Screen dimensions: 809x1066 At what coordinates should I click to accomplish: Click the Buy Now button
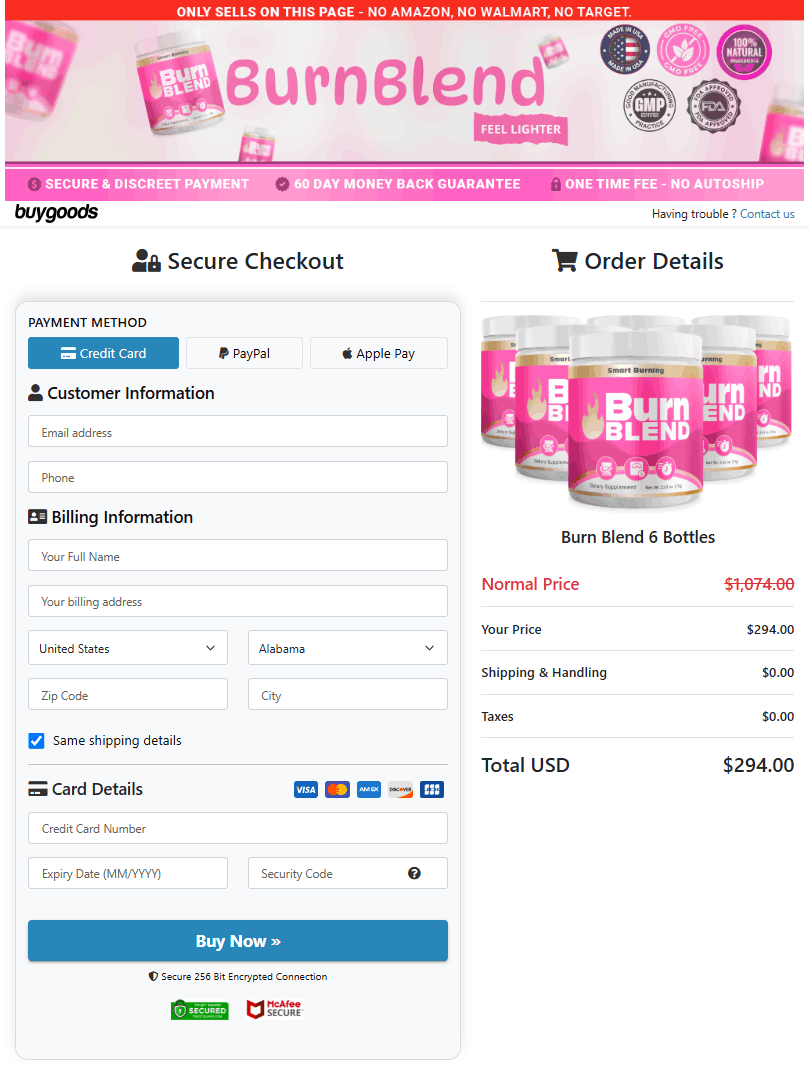(238, 941)
